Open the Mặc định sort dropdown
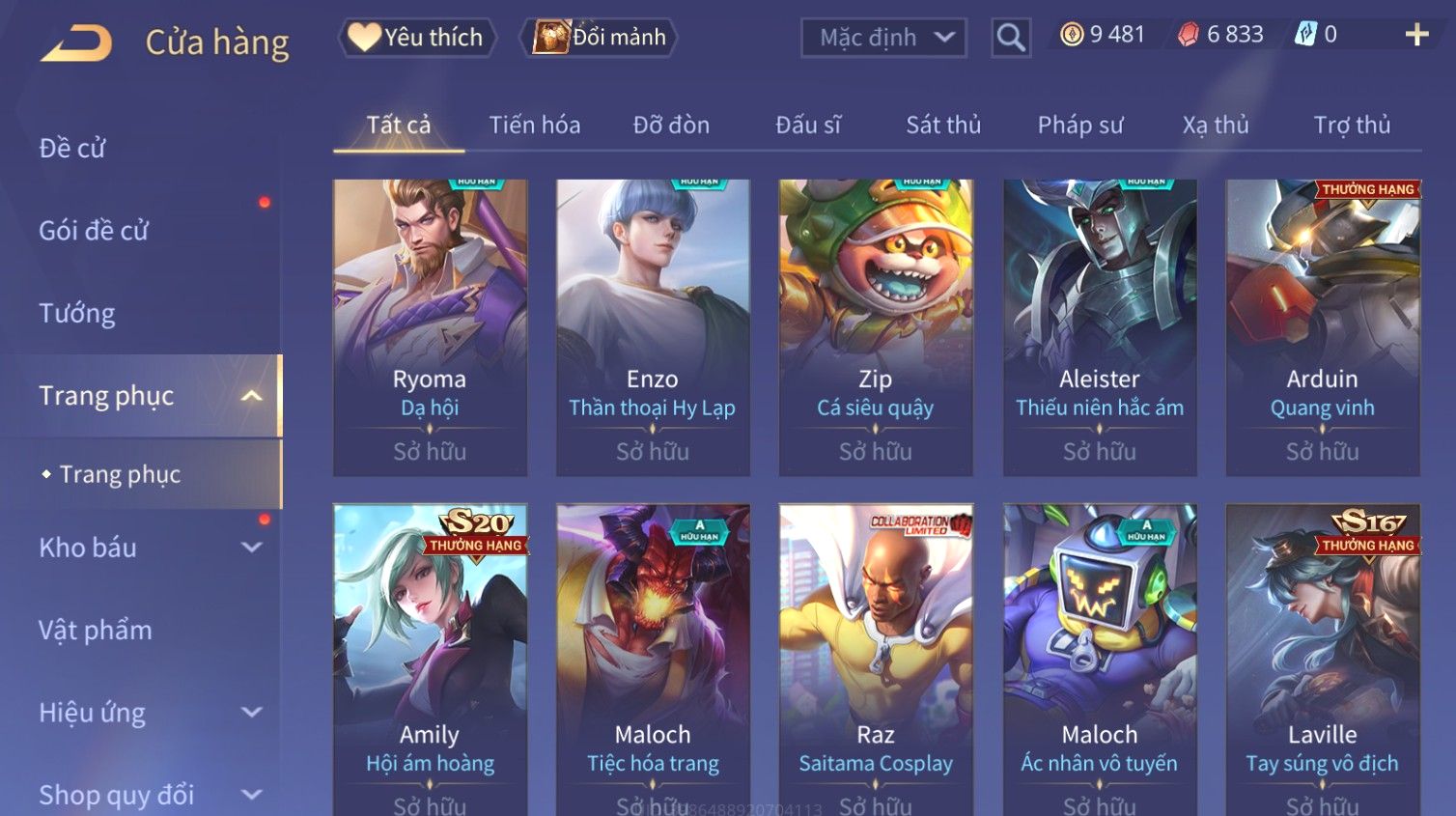Viewport: 1456px width, 816px height. tap(883, 38)
